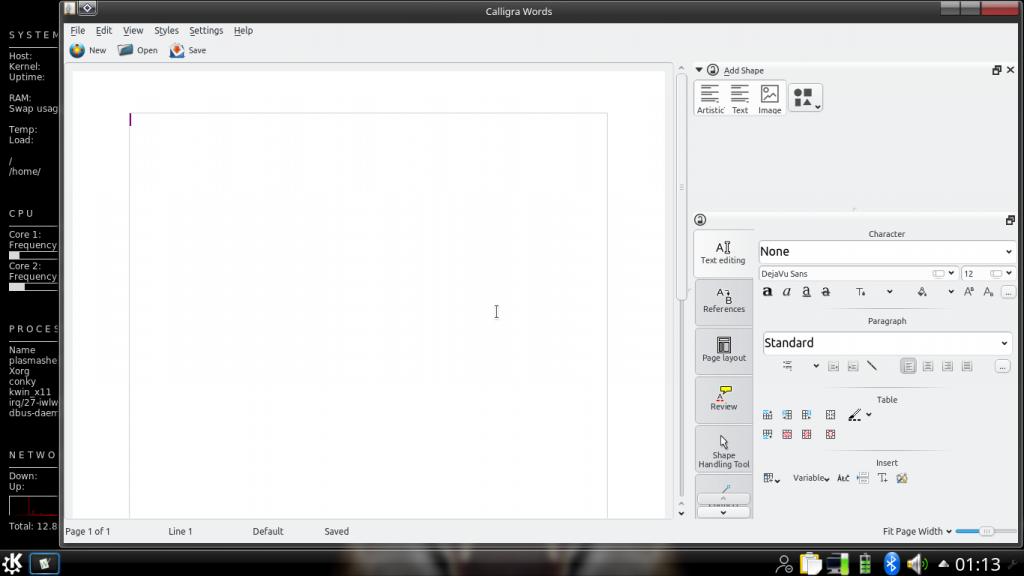Open the Settings menu
Viewport: 1024px width, 576px height.
[206, 31]
